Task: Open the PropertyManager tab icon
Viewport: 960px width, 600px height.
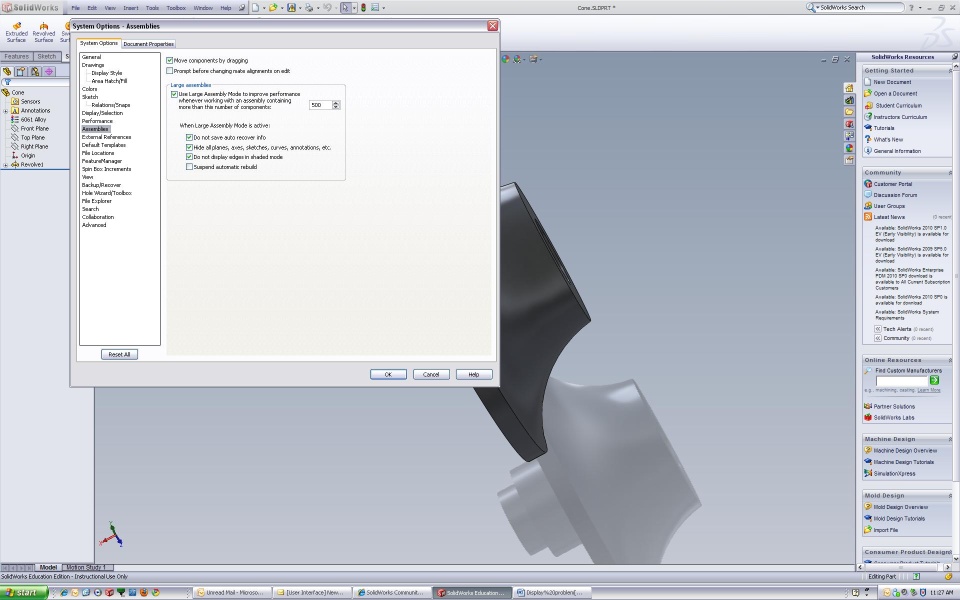Action: pyautogui.click(x=21, y=72)
